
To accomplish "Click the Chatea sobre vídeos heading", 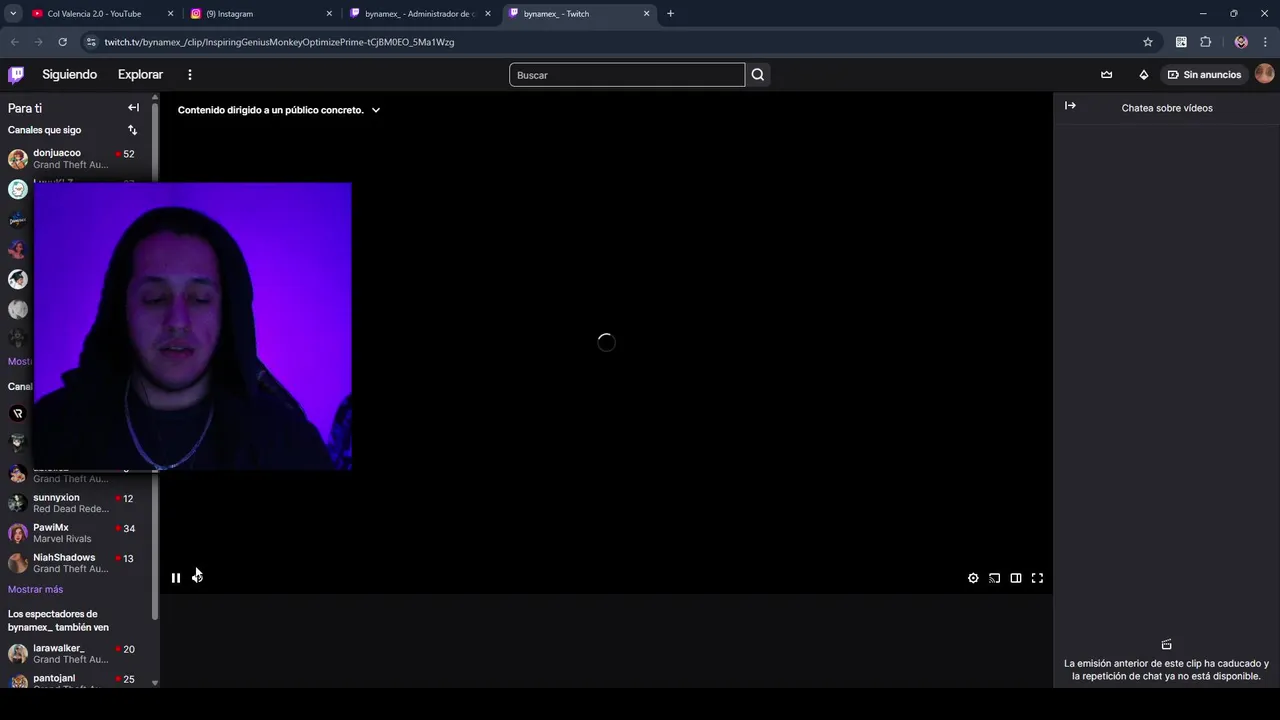I will pos(1167,108).
